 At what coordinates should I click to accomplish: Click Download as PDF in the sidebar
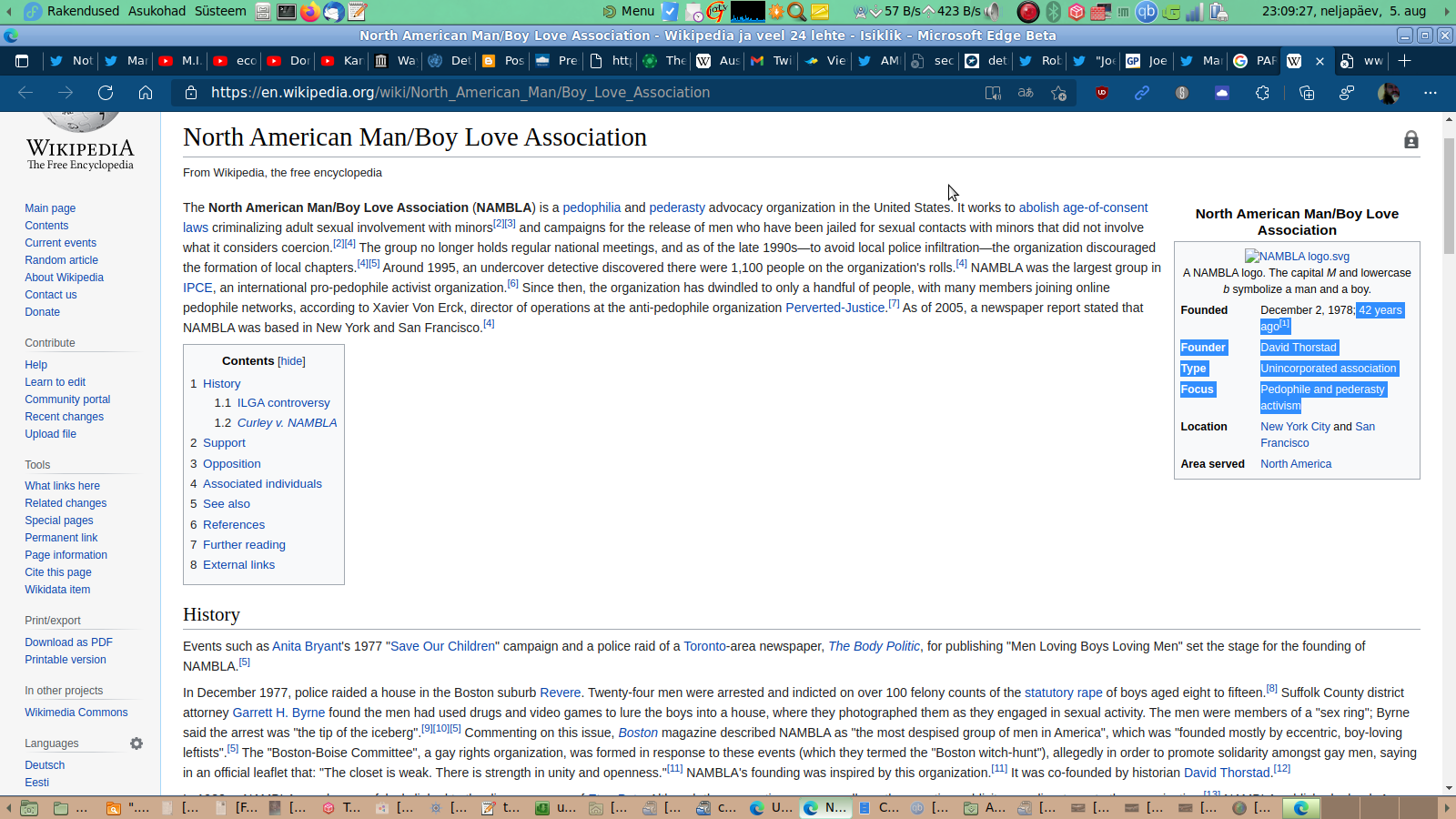[69, 642]
